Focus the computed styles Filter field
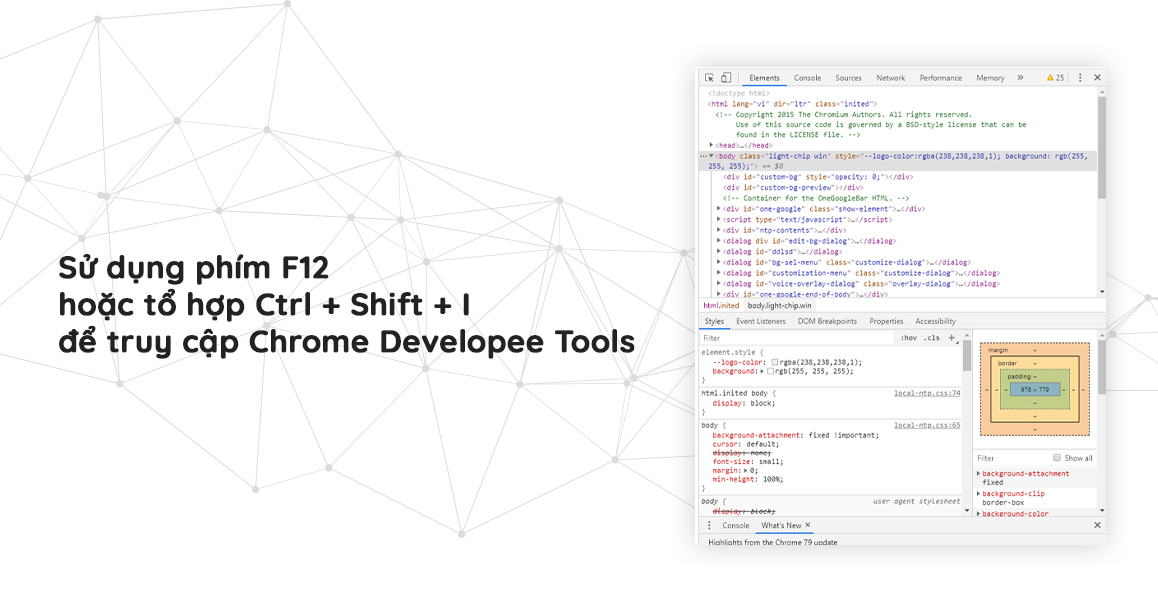 tap(1010, 458)
